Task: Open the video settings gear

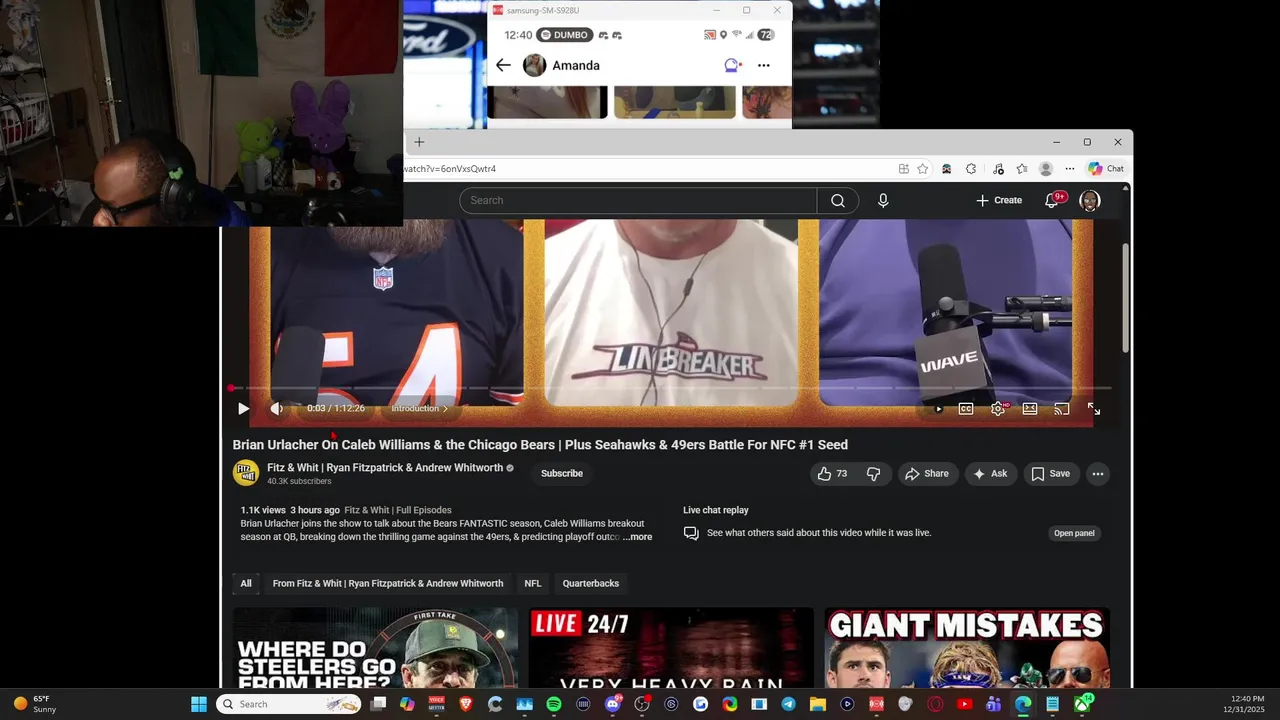Action: 998,409
